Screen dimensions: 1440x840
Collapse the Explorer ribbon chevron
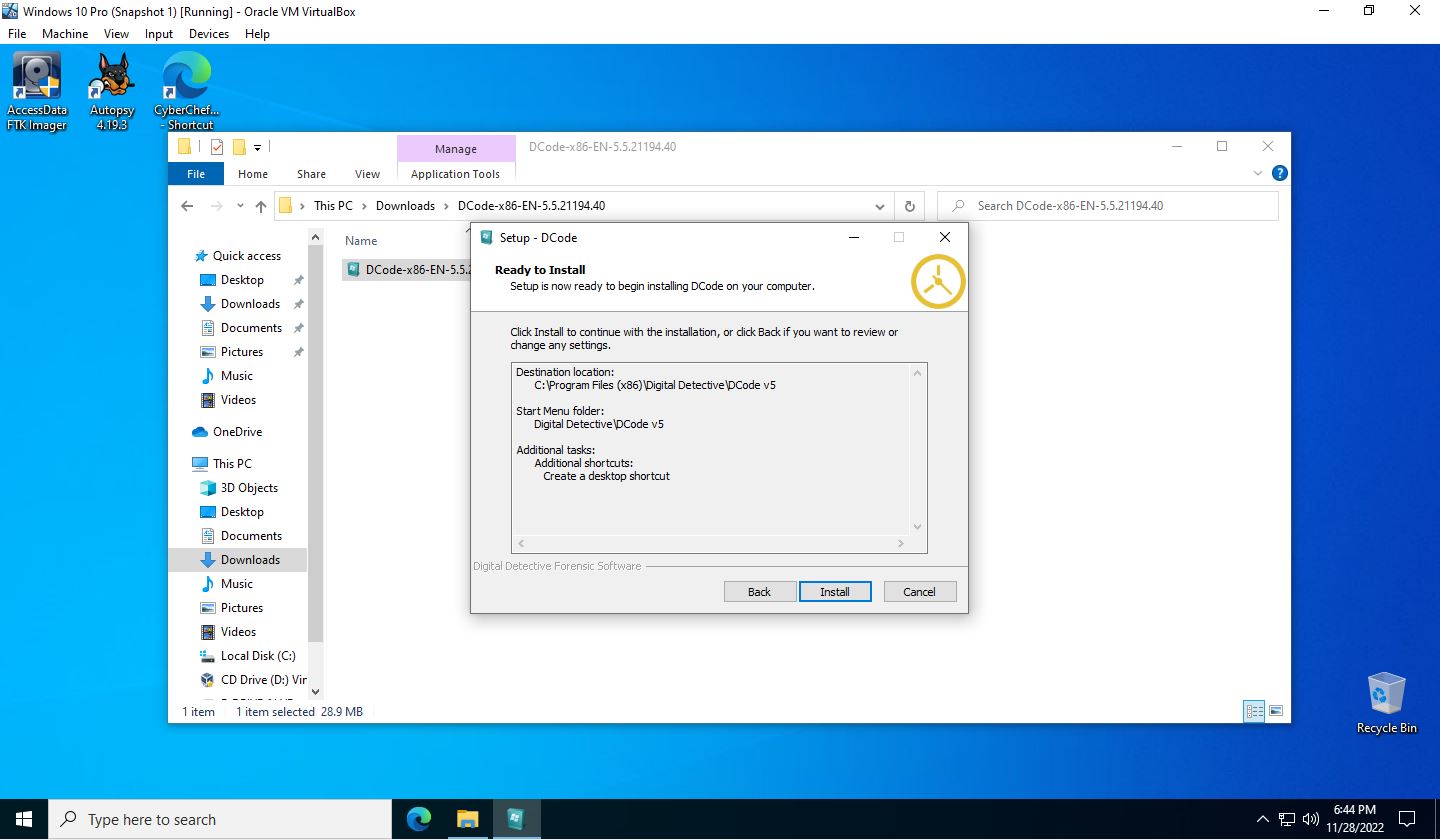(1258, 173)
